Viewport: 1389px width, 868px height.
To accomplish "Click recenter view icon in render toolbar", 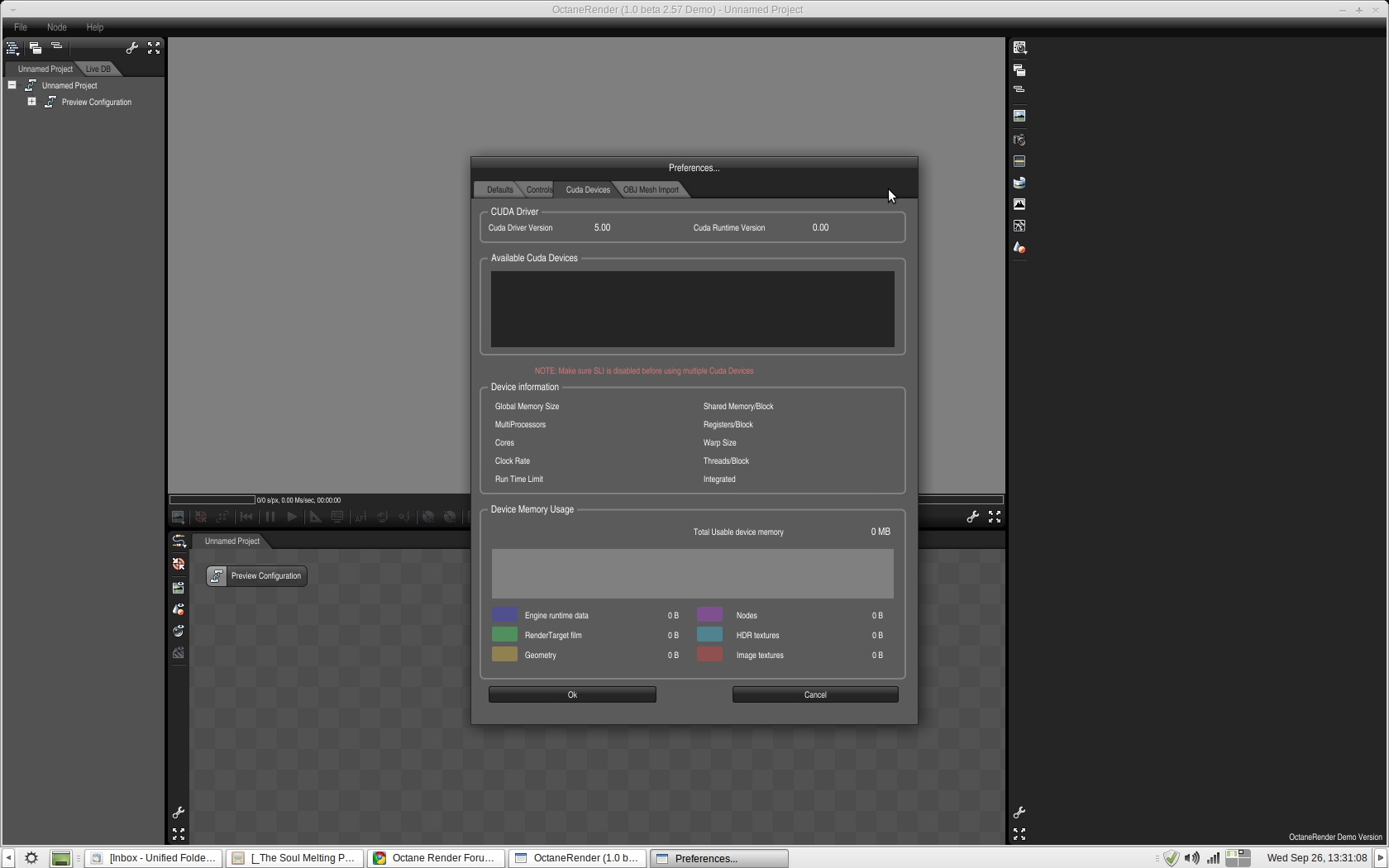I will pyautogui.click(x=201, y=517).
